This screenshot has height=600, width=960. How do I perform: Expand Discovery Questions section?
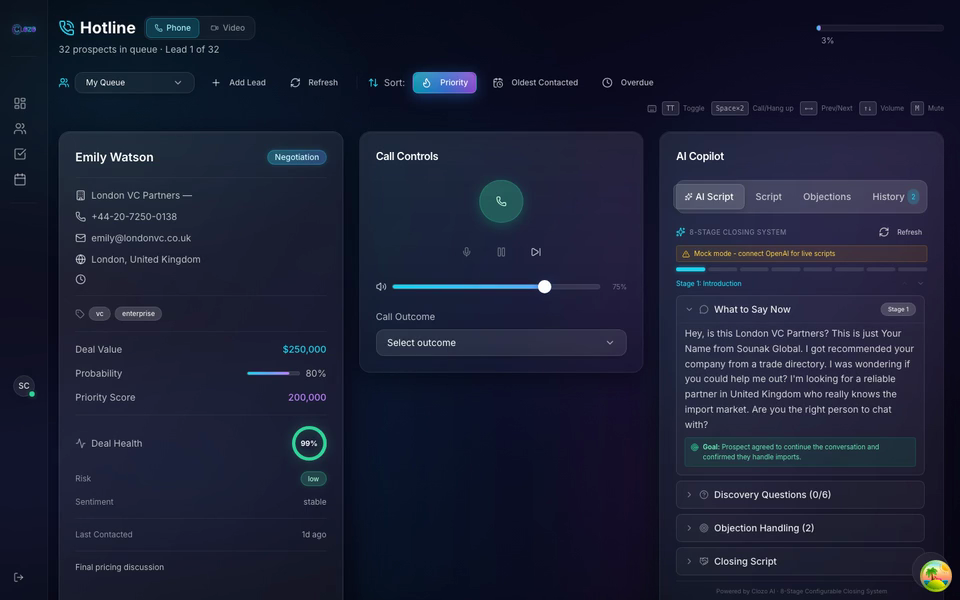pyautogui.click(x=800, y=494)
